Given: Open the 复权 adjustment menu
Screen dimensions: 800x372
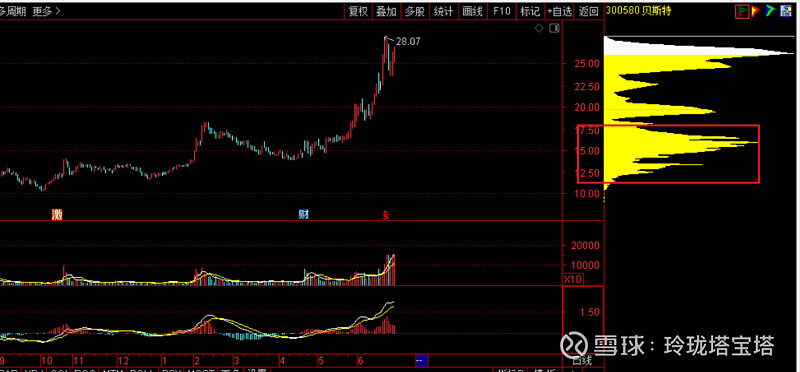Looking at the screenshot, I should 358,11.
